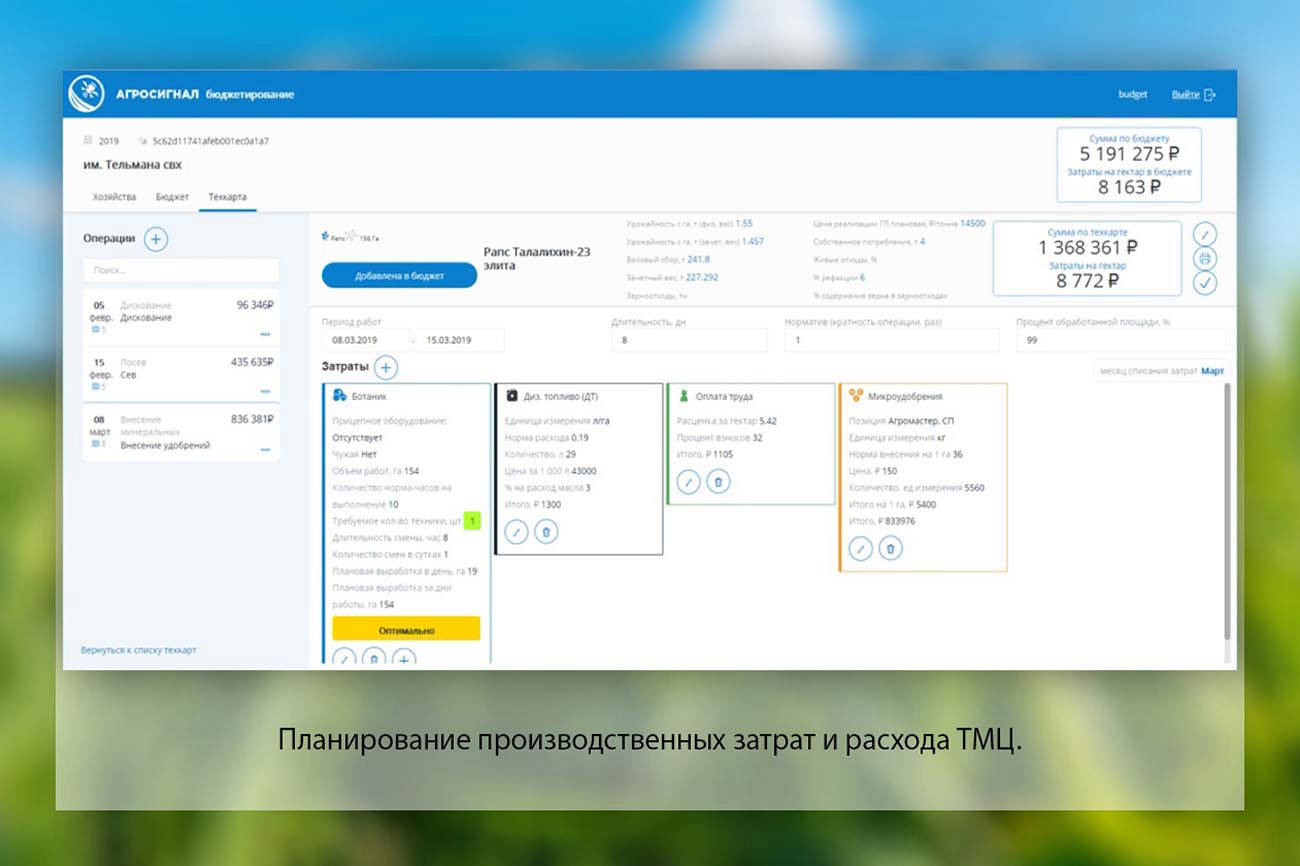Screen dimensions: 1300x866
Task: Click the pencil edit icon beside the techcard total
Action: click(x=1206, y=235)
